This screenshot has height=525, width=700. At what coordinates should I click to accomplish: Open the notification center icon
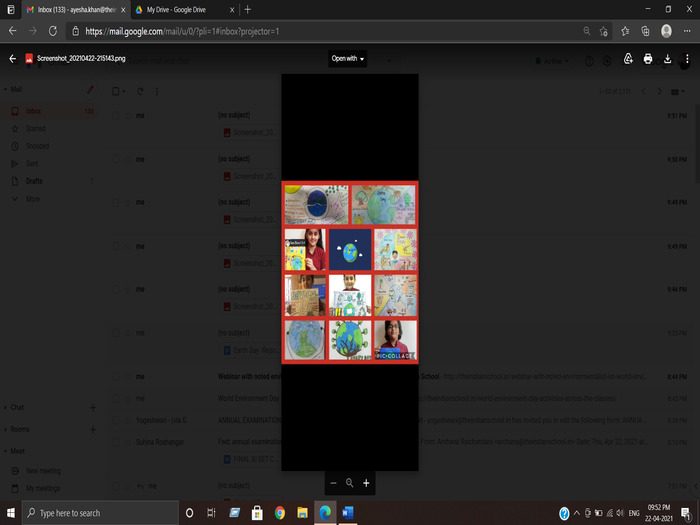[x=686, y=513]
